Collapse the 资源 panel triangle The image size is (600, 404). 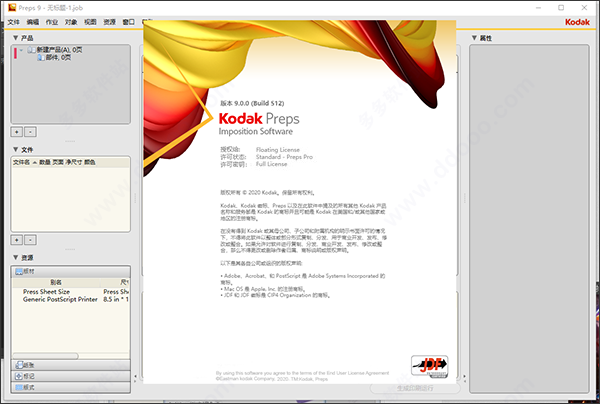pos(15,257)
